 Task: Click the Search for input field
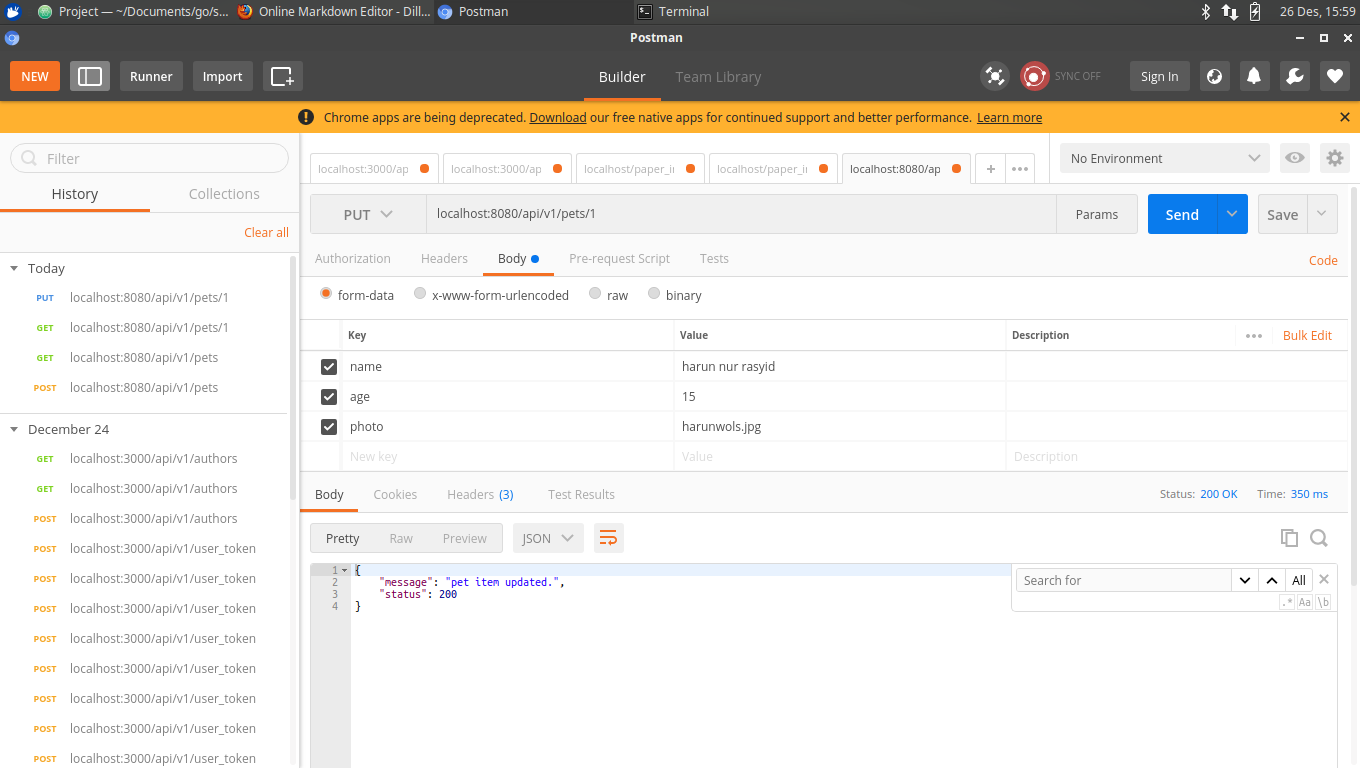pyautogui.click(x=1124, y=580)
